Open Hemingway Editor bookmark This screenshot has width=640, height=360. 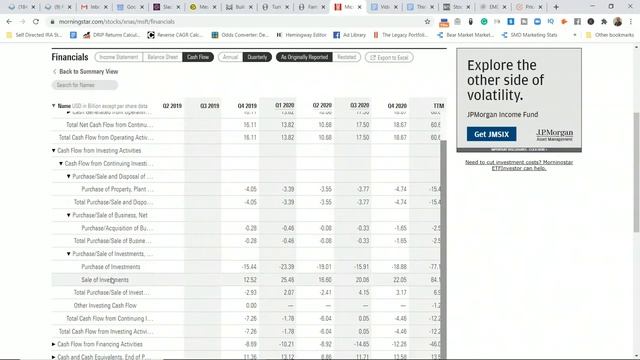pyautogui.click(x=301, y=35)
